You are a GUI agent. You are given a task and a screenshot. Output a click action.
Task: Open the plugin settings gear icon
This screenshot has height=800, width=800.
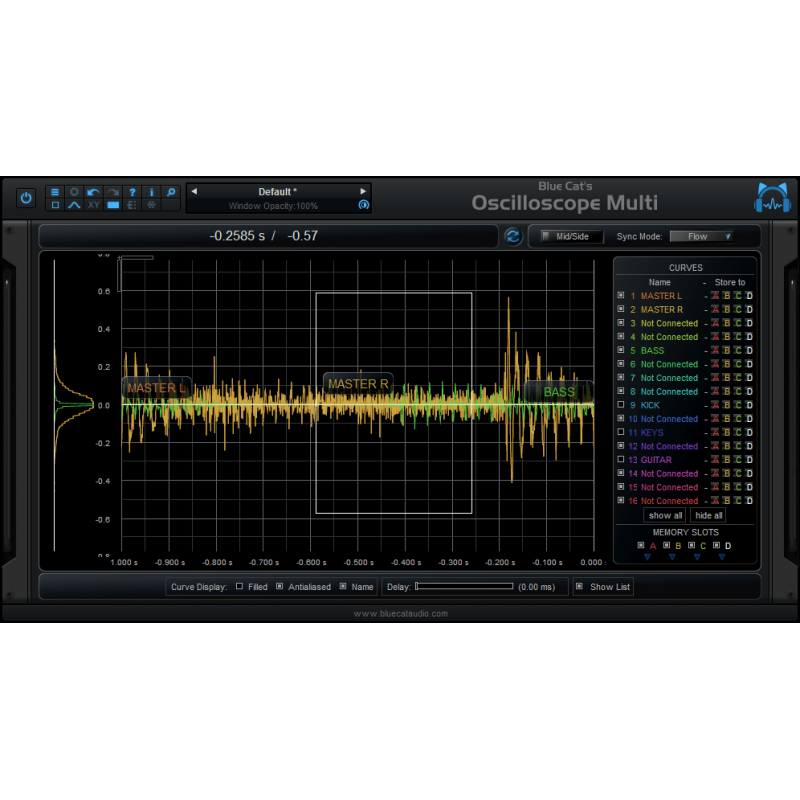click(74, 192)
